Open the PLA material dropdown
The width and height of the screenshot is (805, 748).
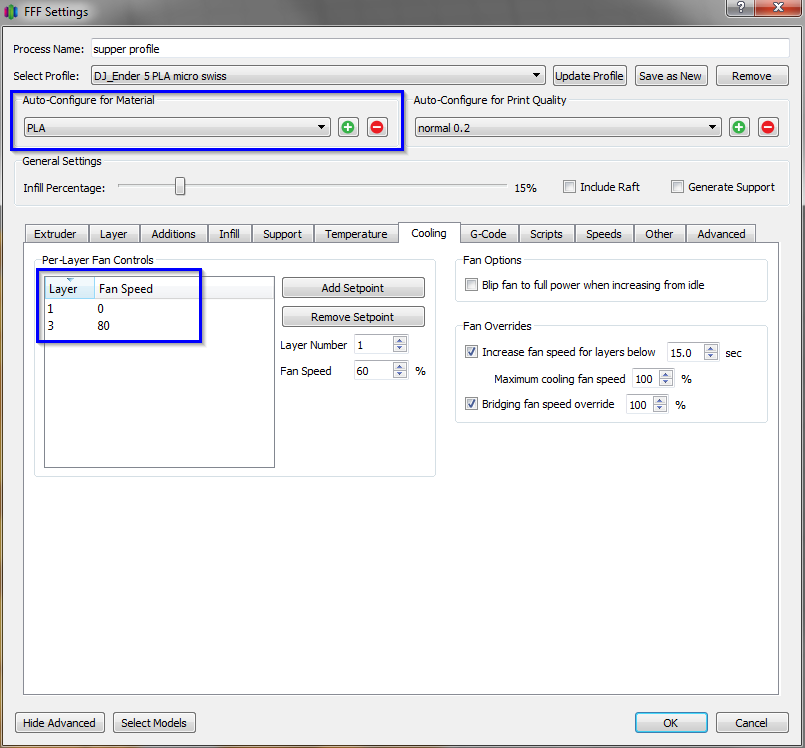click(177, 127)
